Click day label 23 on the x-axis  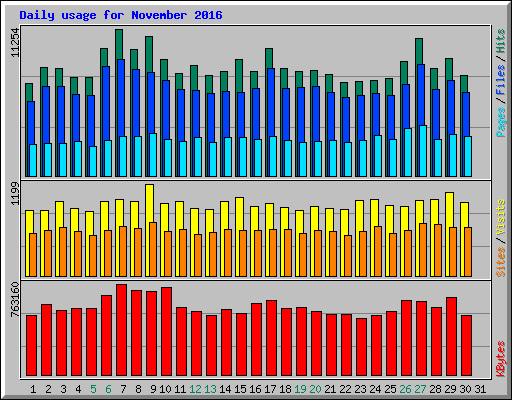[360, 389]
